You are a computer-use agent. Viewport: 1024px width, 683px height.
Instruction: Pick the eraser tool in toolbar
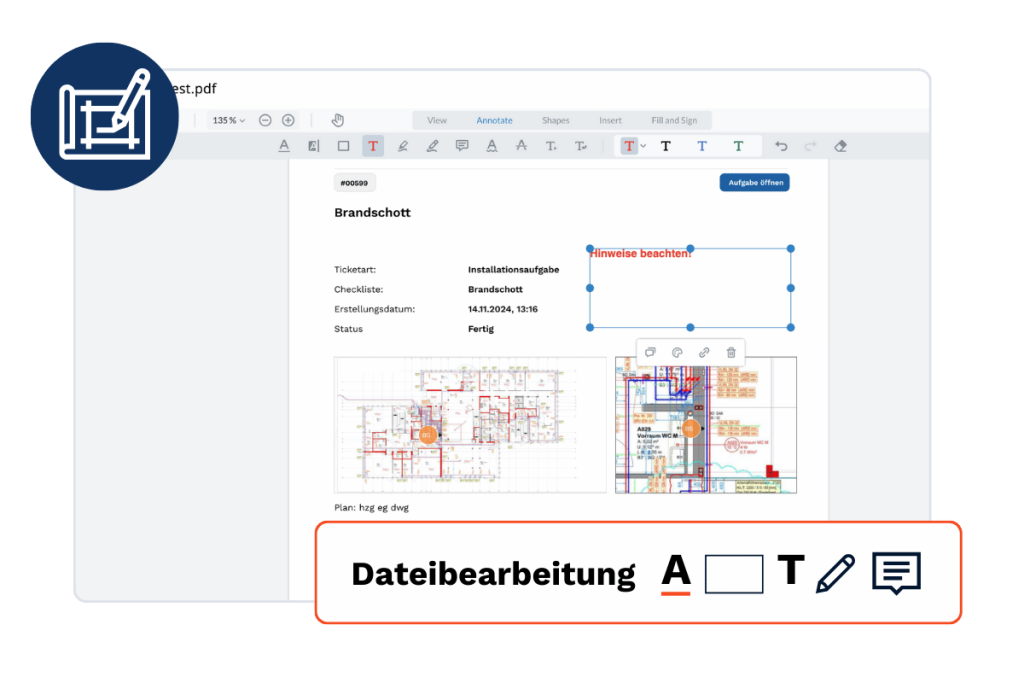click(840, 146)
